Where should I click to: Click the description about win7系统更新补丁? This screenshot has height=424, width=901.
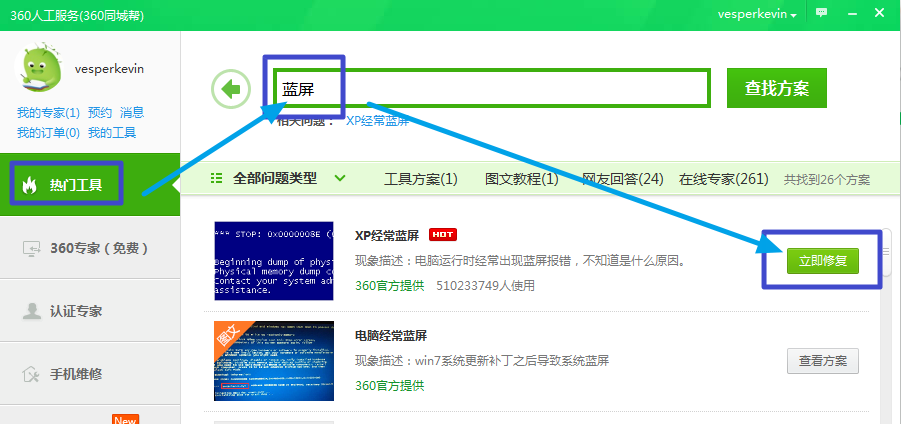tap(482, 361)
